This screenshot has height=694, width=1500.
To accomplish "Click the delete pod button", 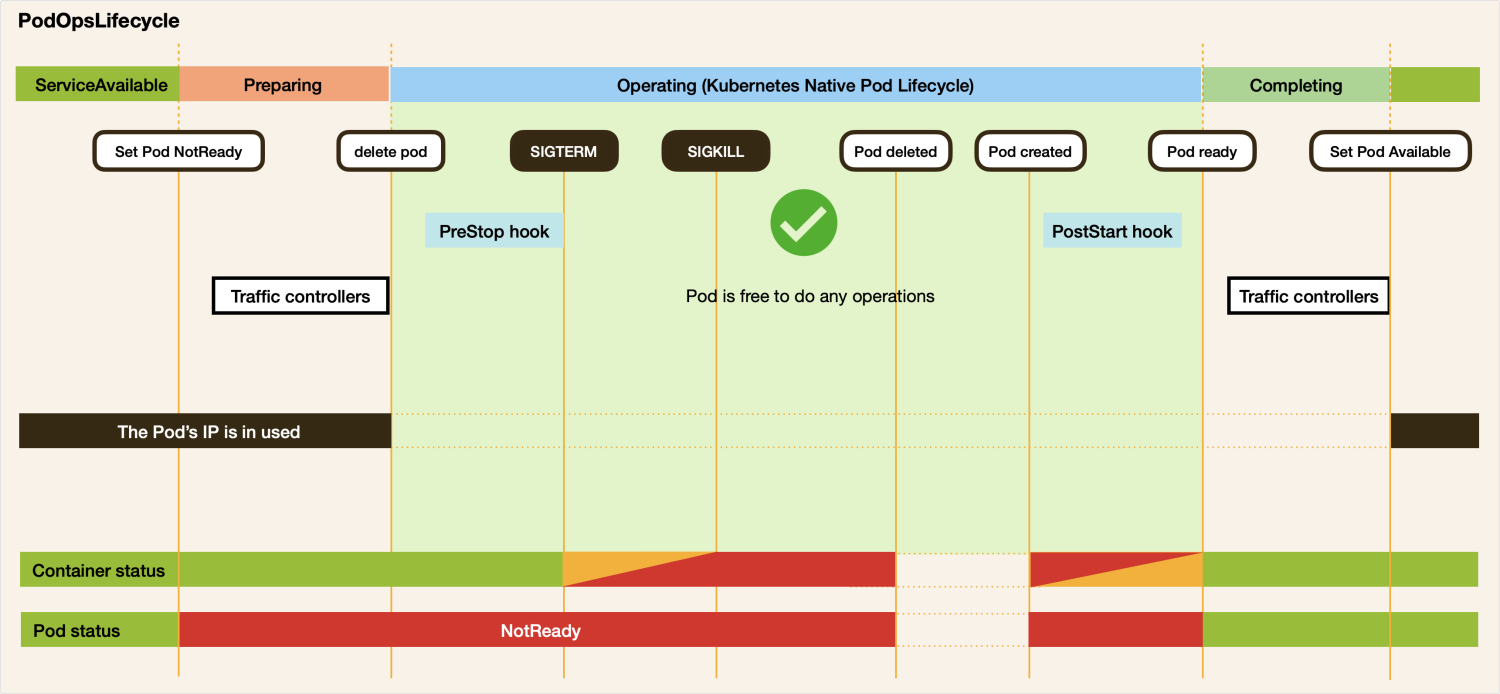I will (x=390, y=150).
